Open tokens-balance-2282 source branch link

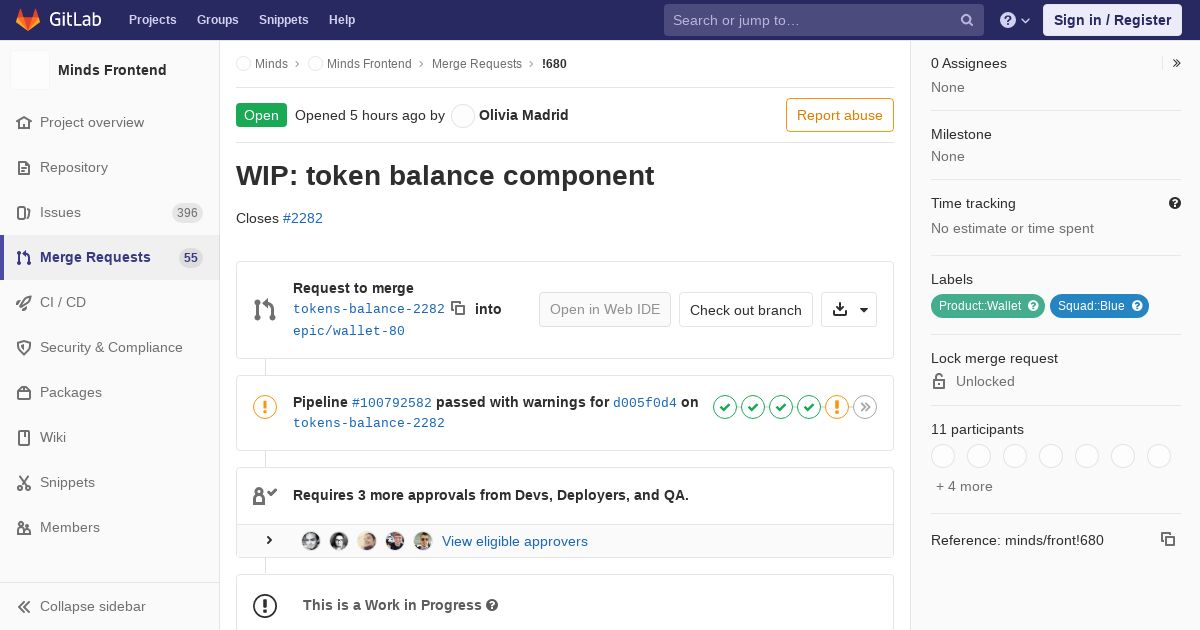tap(369, 309)
